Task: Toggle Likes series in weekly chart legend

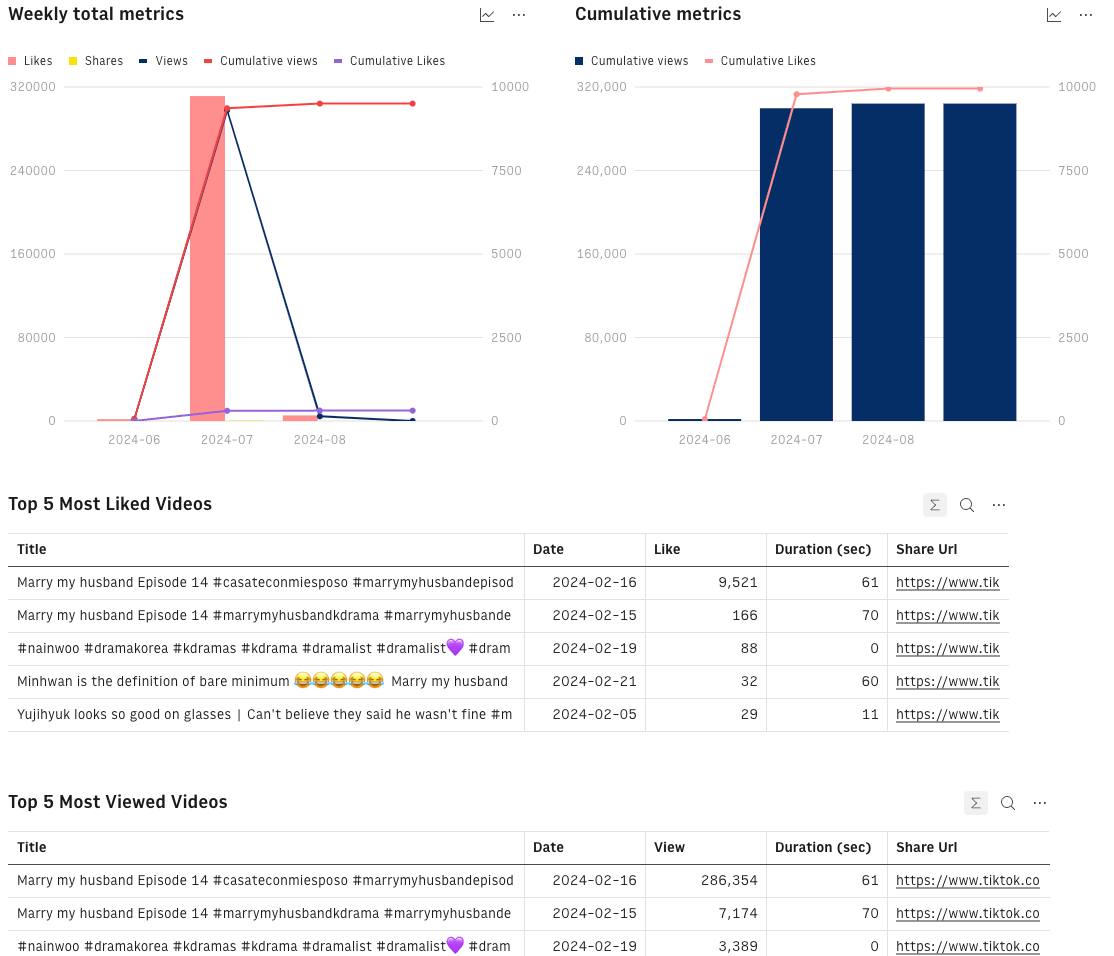Action: 31,61
